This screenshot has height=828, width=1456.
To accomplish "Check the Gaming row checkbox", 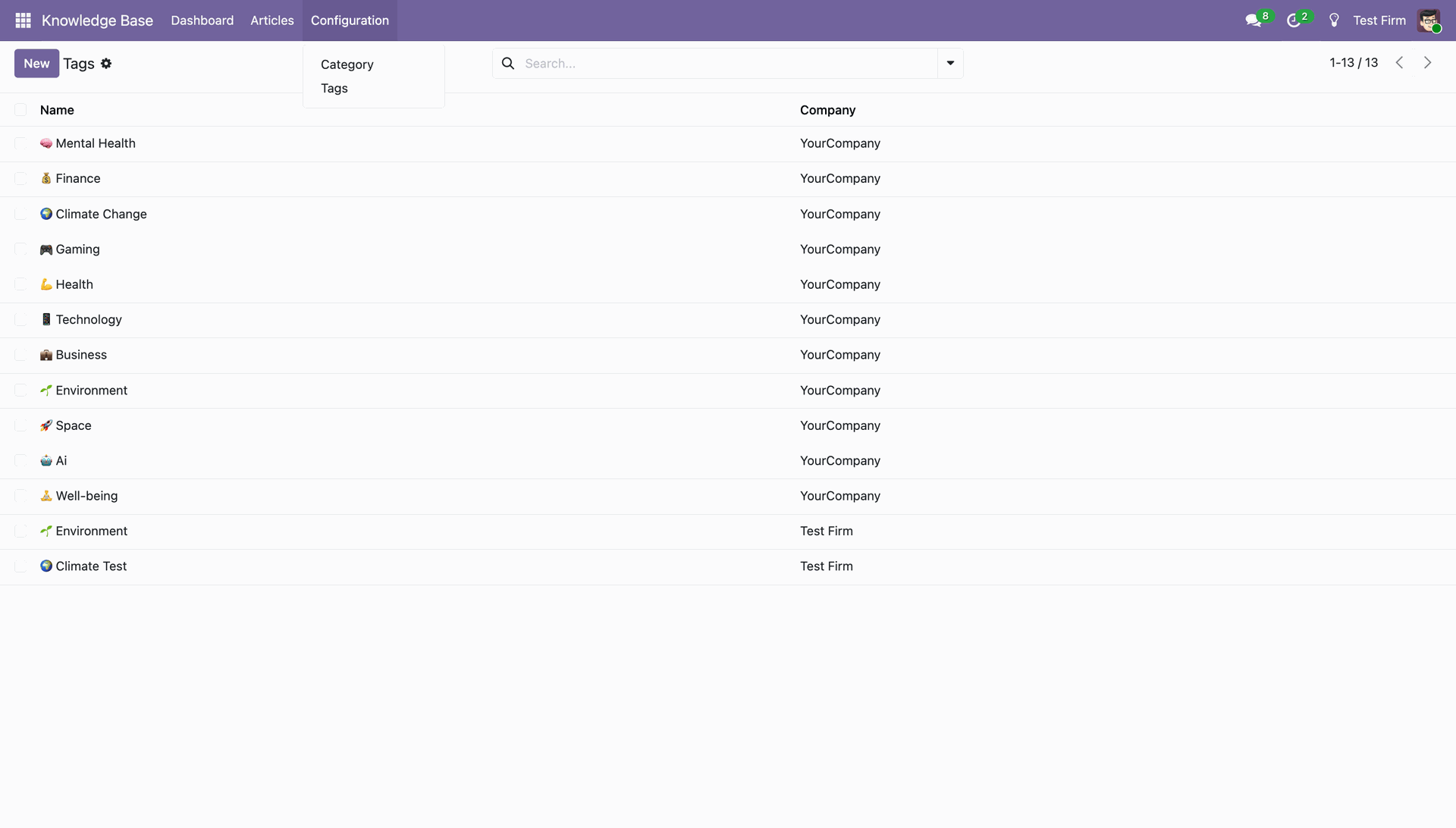I will click(x=20, y=249).
